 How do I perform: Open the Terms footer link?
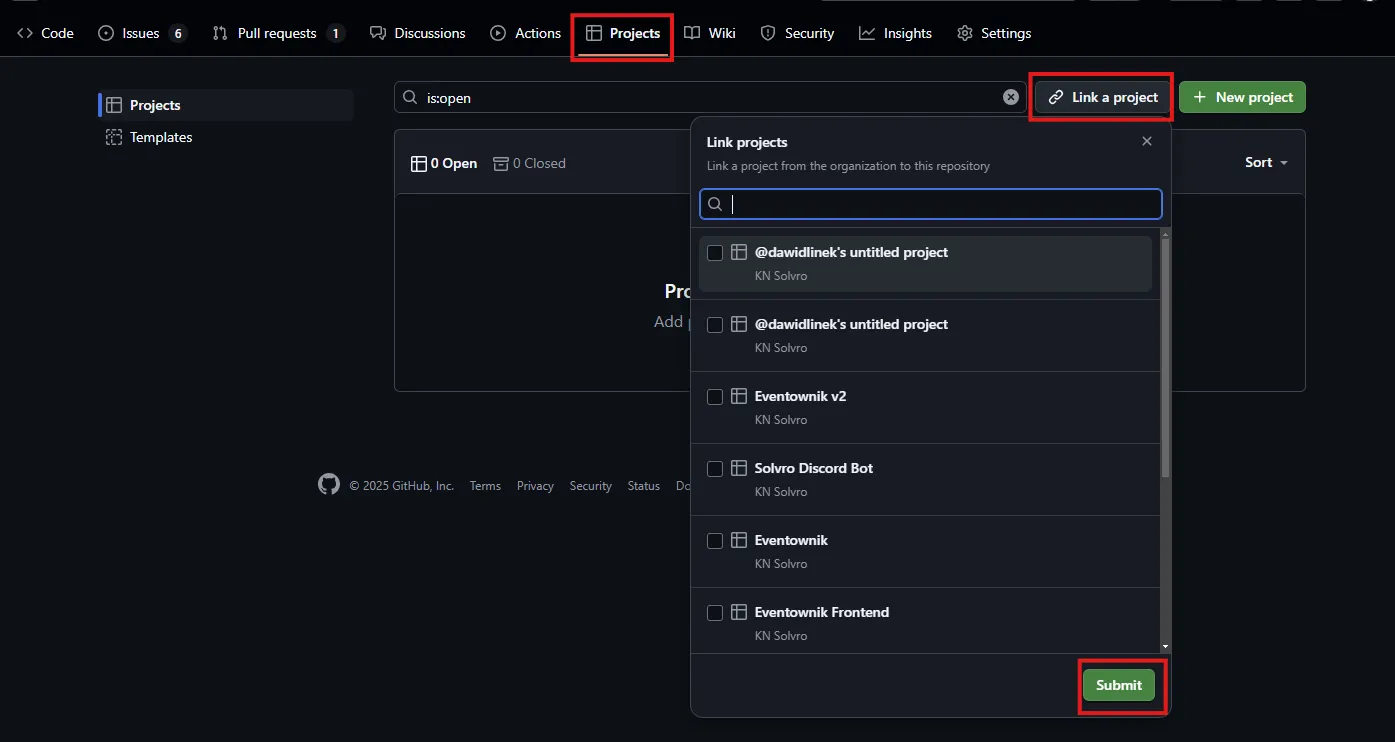click(x=485, y=486)
